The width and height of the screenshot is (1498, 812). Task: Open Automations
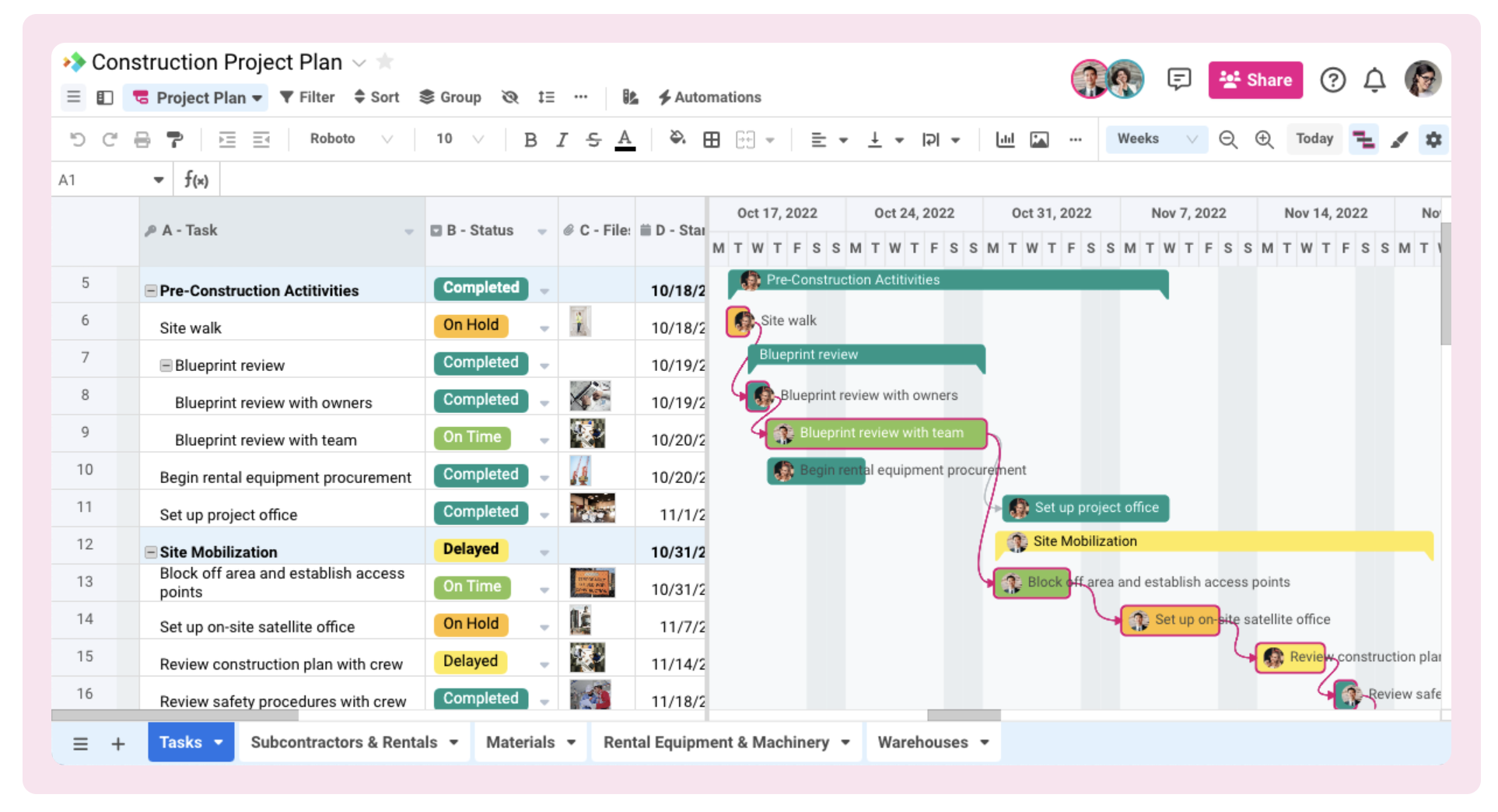coord(709,96)
